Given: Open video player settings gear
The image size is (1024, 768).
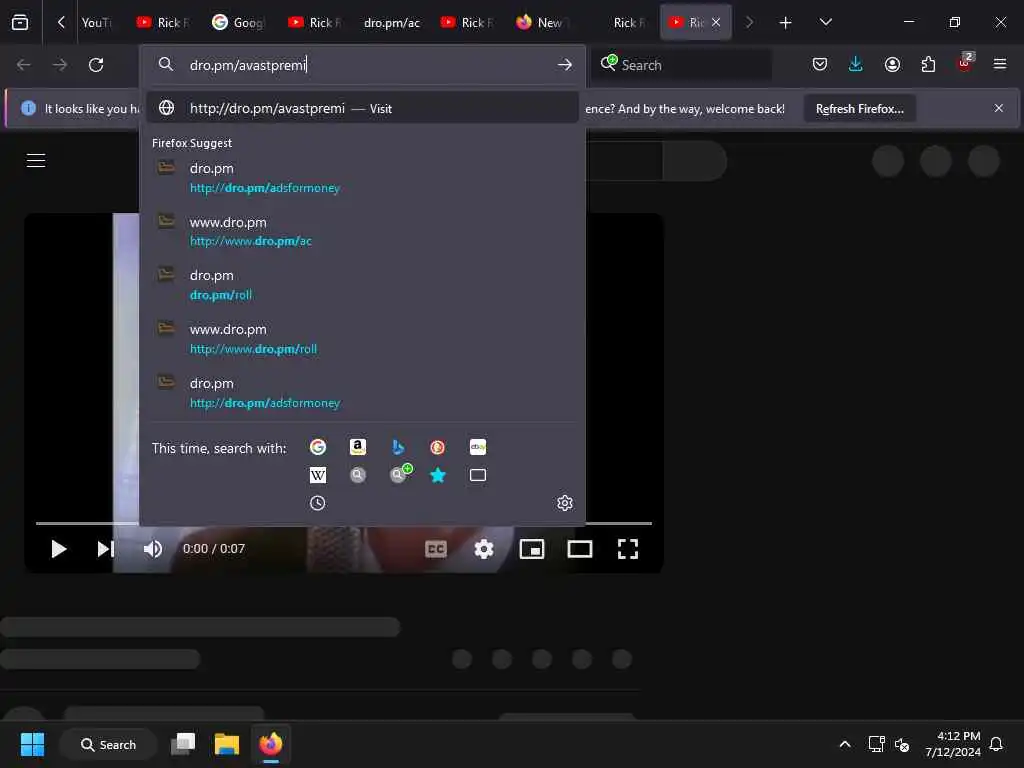Looking at the screenshot, I should pos(484,549).
